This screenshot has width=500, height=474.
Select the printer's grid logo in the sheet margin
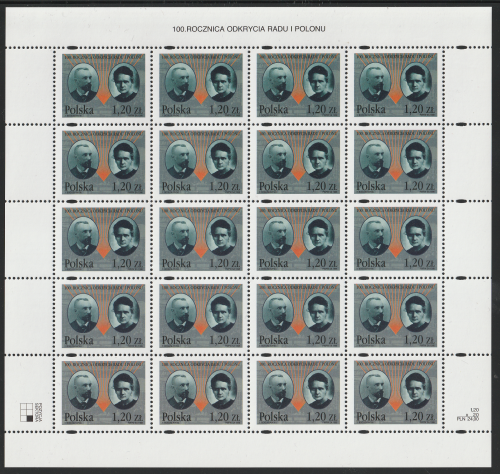pos(31,412)
